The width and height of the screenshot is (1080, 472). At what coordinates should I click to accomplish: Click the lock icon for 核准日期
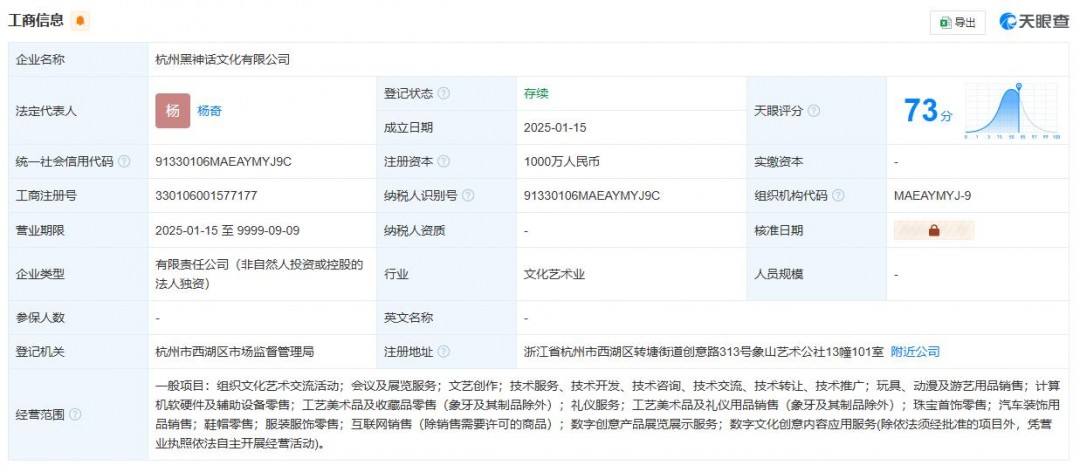[934, 231]
